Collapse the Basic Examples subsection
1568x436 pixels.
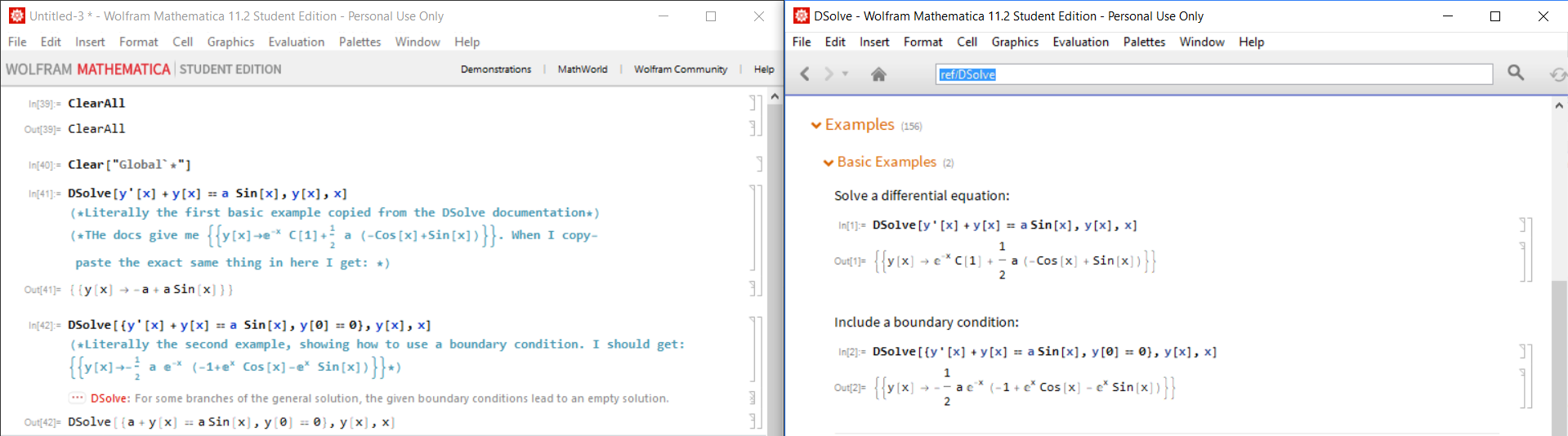(x=829, y=162)
